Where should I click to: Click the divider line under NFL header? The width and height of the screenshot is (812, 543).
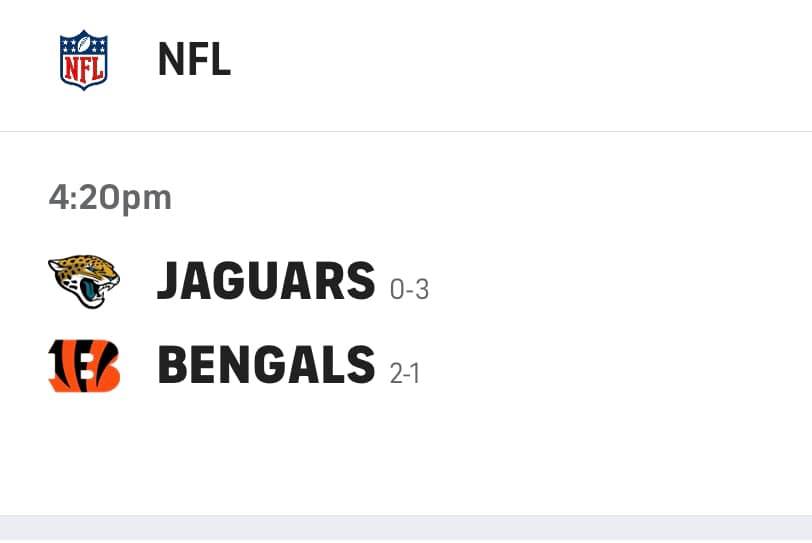click(406, 131)
